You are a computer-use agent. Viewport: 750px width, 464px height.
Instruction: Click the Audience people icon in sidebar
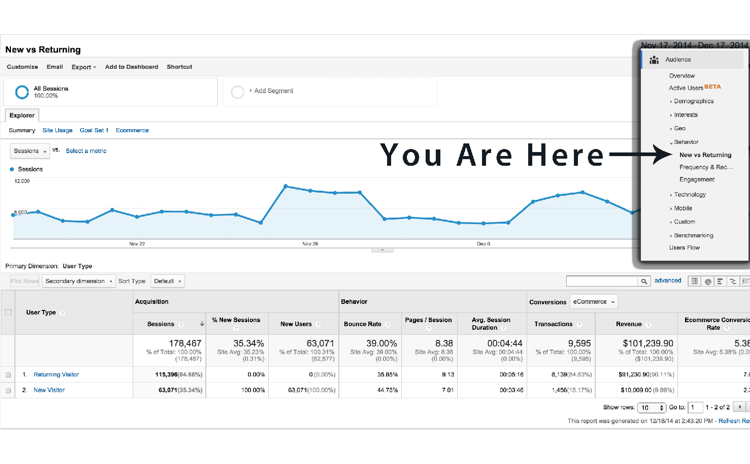[654, 60]
